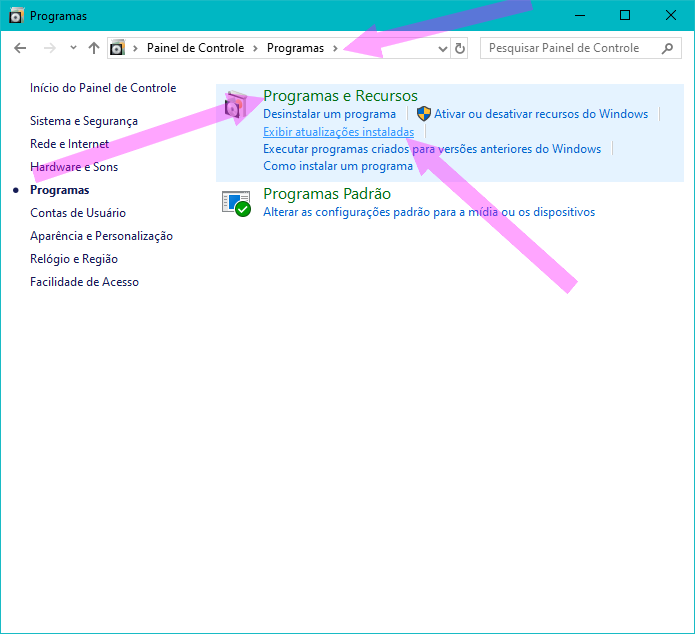
Task: Click Como instalar um programa
Action: [x=338, y=166]
